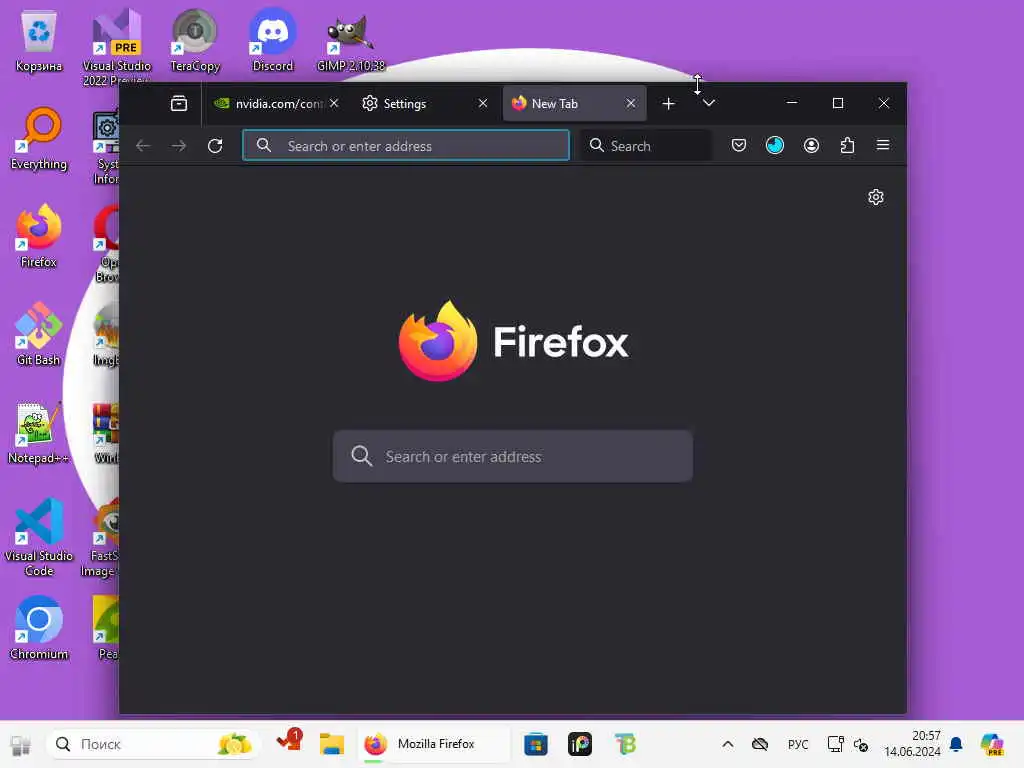Image resolution: width=1024 pixels, height=768 pixels.
Task: Open File Explorer from the taskbar
Action: [x=332, y=744]
